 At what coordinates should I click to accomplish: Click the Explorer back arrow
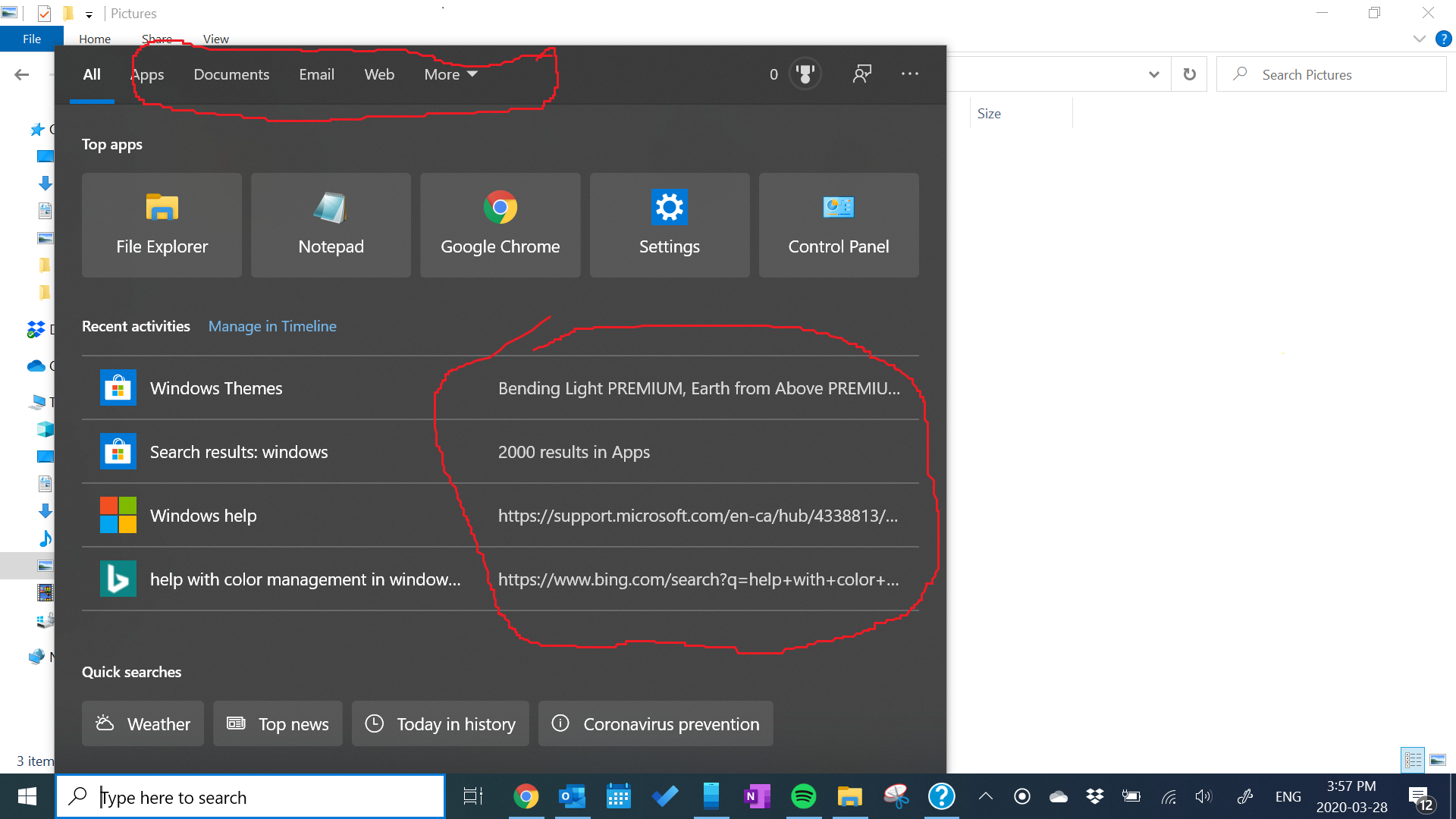(x=22, y=74)
